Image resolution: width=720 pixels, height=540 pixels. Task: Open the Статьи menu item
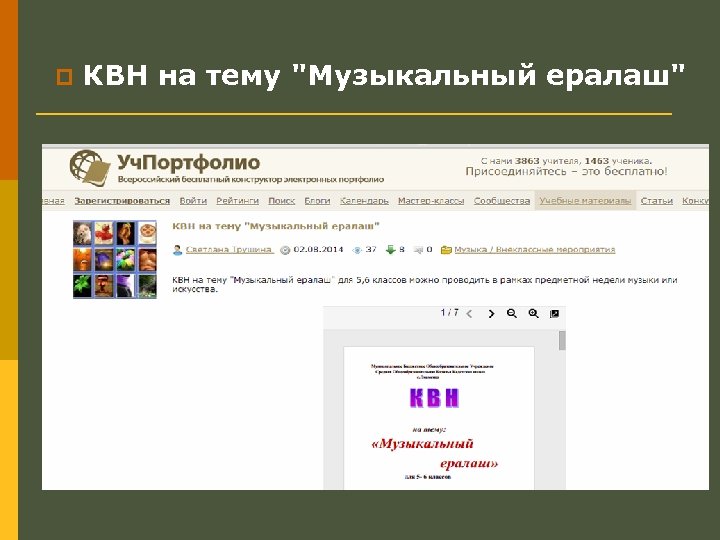coord(657,201)
